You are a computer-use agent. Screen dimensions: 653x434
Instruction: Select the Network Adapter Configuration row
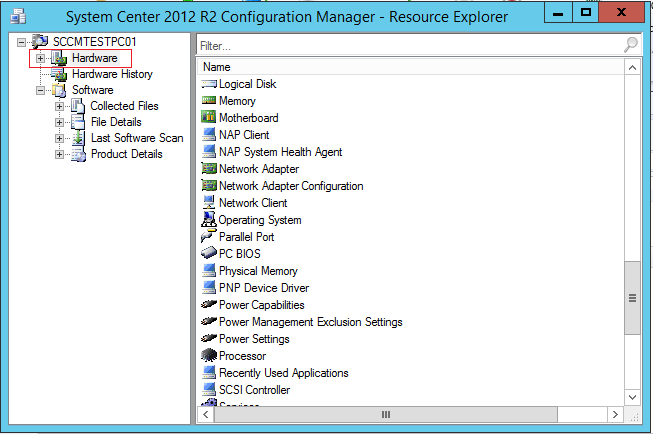411,186
